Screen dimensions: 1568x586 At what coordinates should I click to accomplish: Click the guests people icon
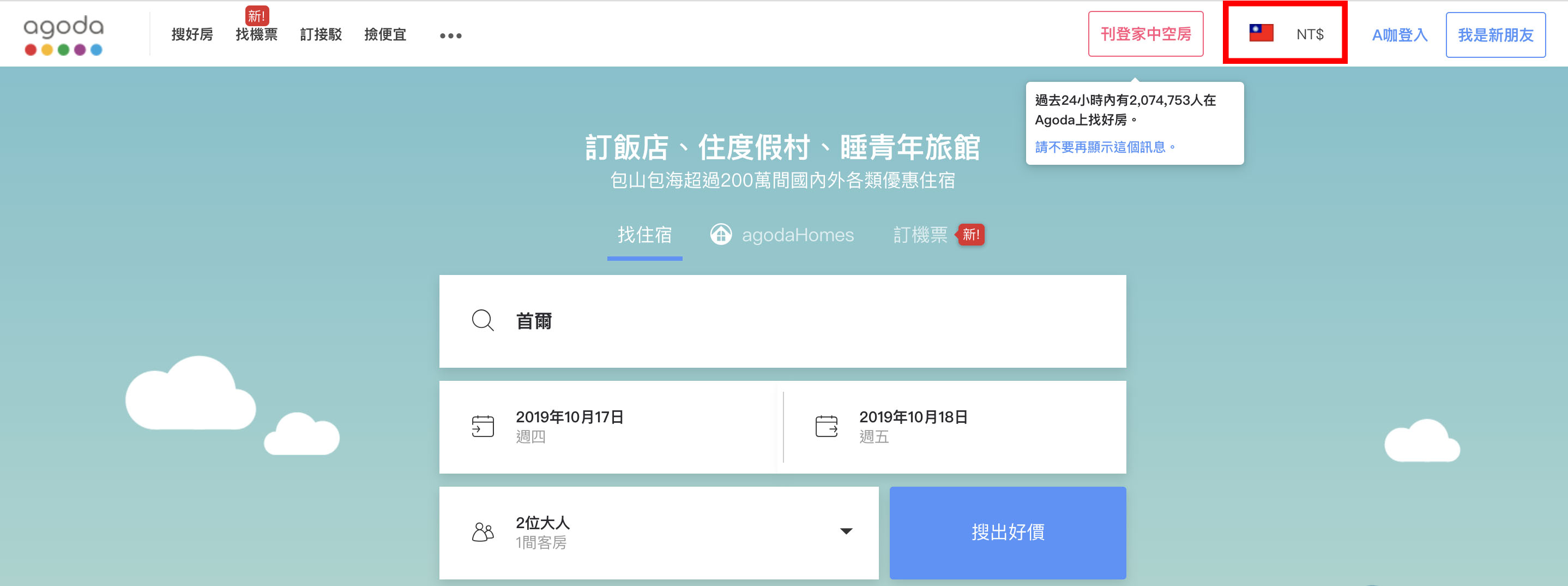coord(483,532)
